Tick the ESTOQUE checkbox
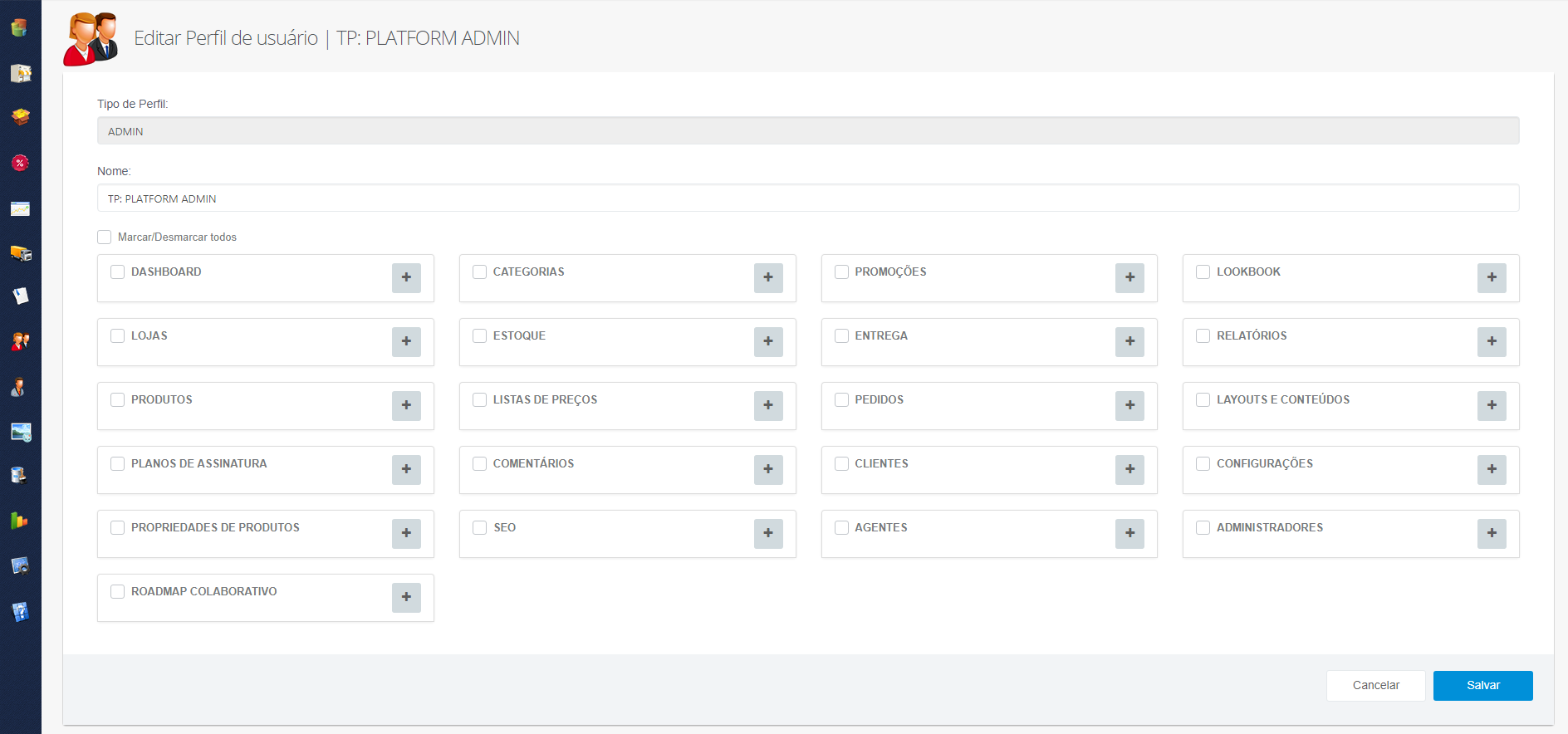1568x734 pixels. tap(480, 336)
